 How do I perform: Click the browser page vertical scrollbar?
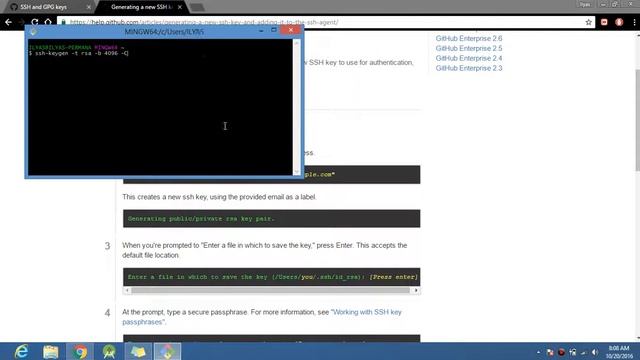637,120
